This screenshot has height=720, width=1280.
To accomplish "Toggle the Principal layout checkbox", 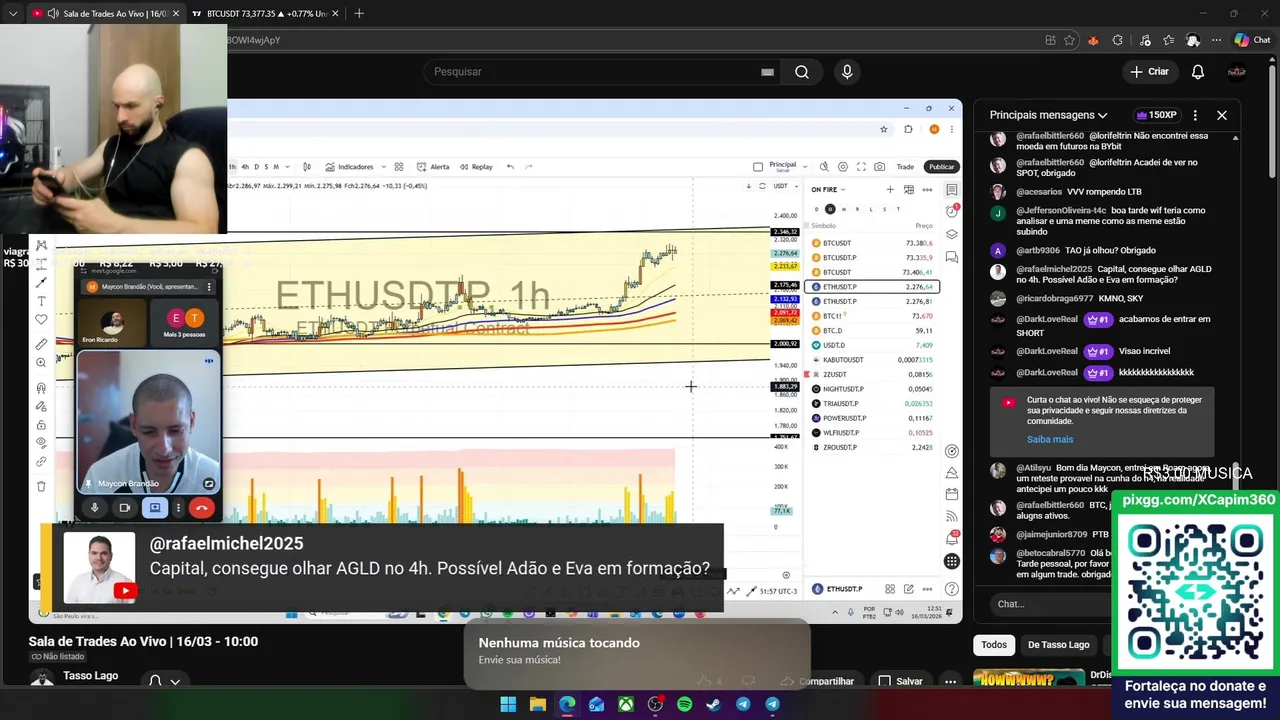I will point(758,167).
